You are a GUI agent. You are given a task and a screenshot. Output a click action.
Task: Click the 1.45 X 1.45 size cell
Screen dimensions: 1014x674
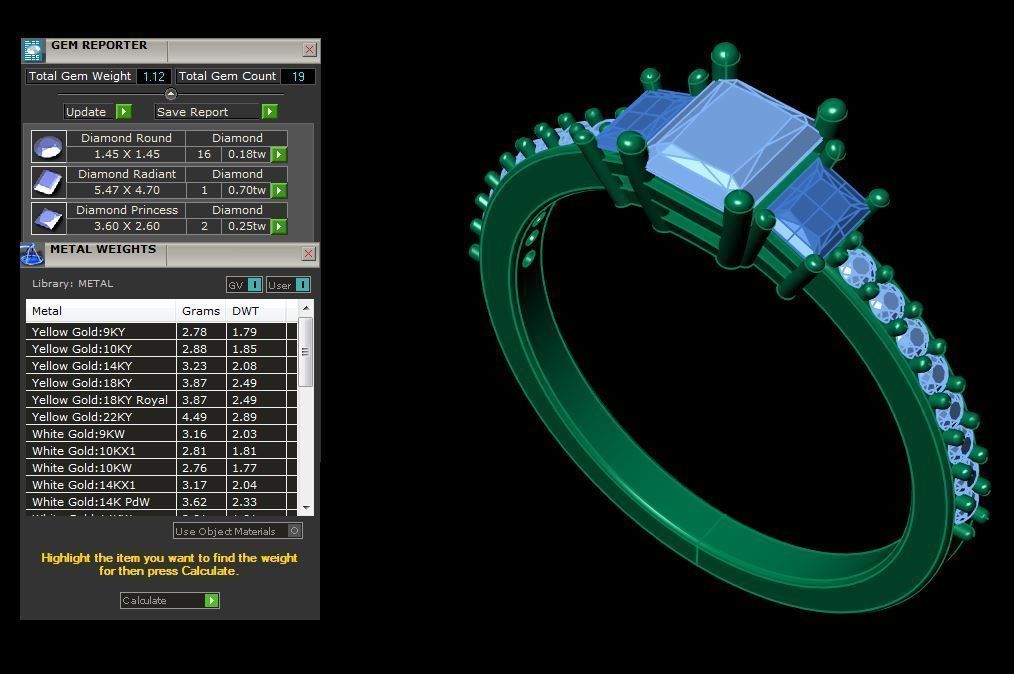[127, 155]
